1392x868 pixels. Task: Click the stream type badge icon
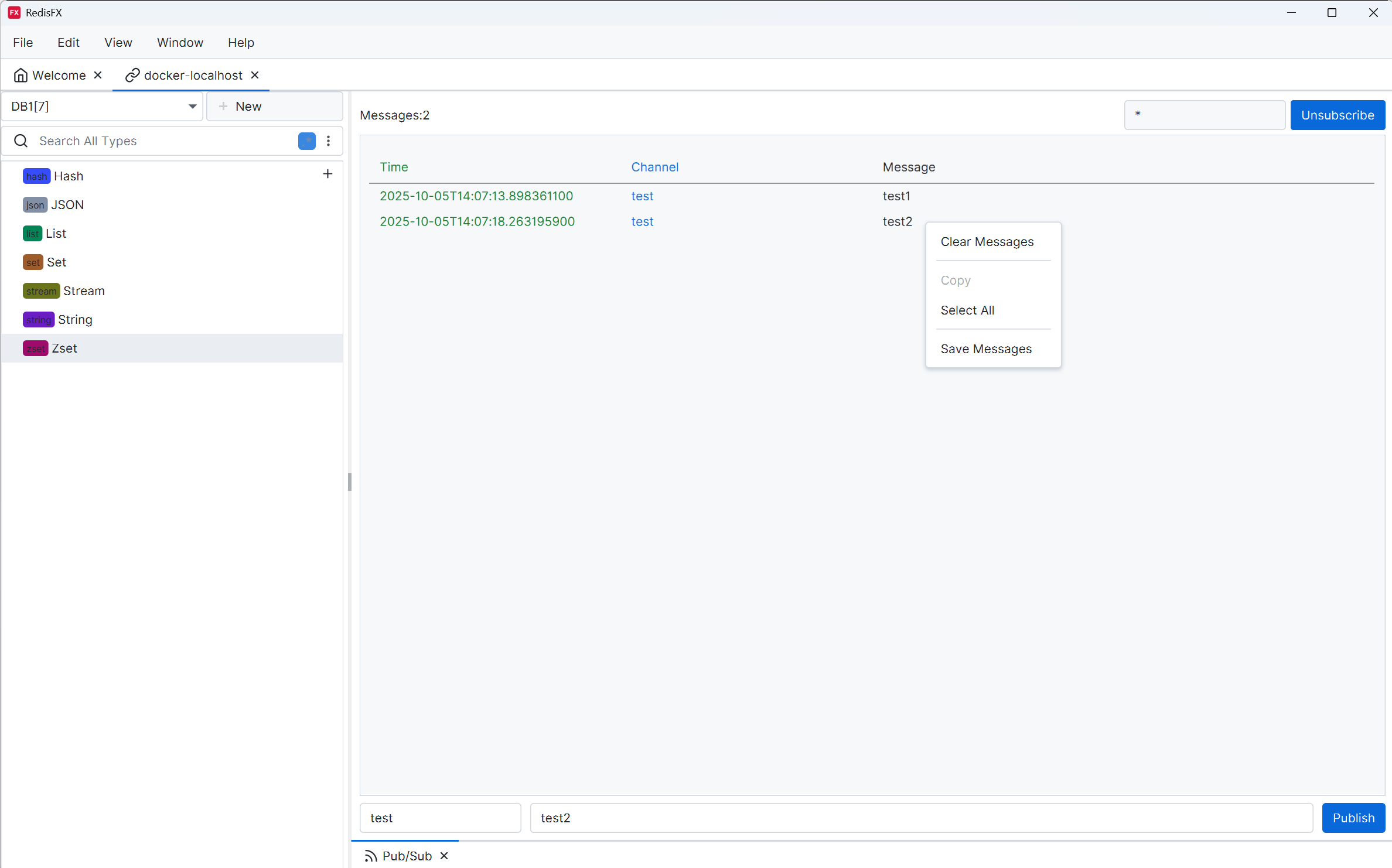41,291
